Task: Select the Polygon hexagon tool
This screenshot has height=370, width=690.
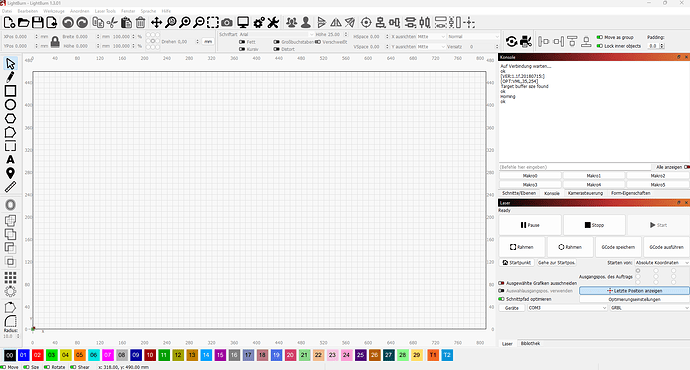Action: point(10,119)
